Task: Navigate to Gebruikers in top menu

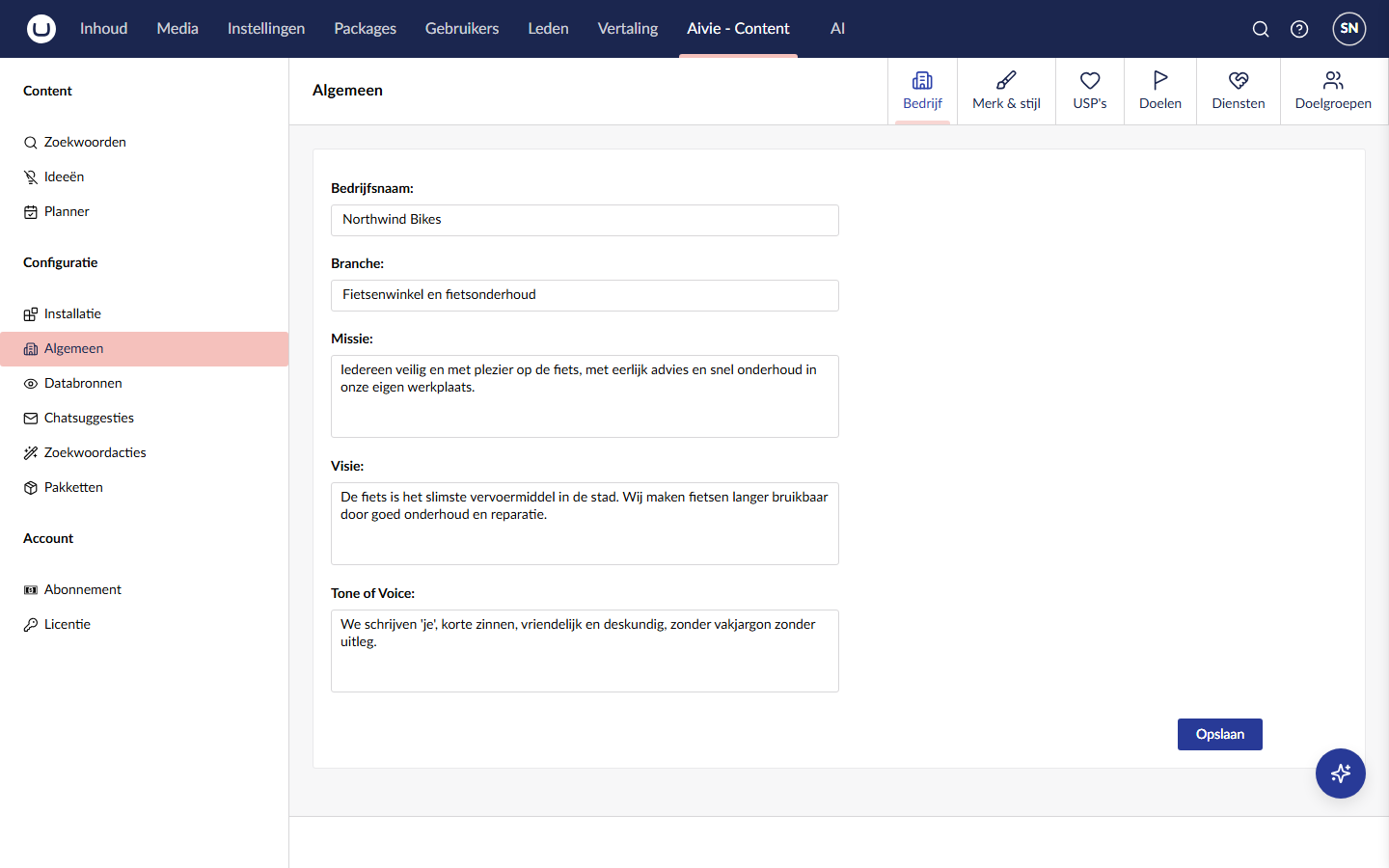Action: click(462, 29)
